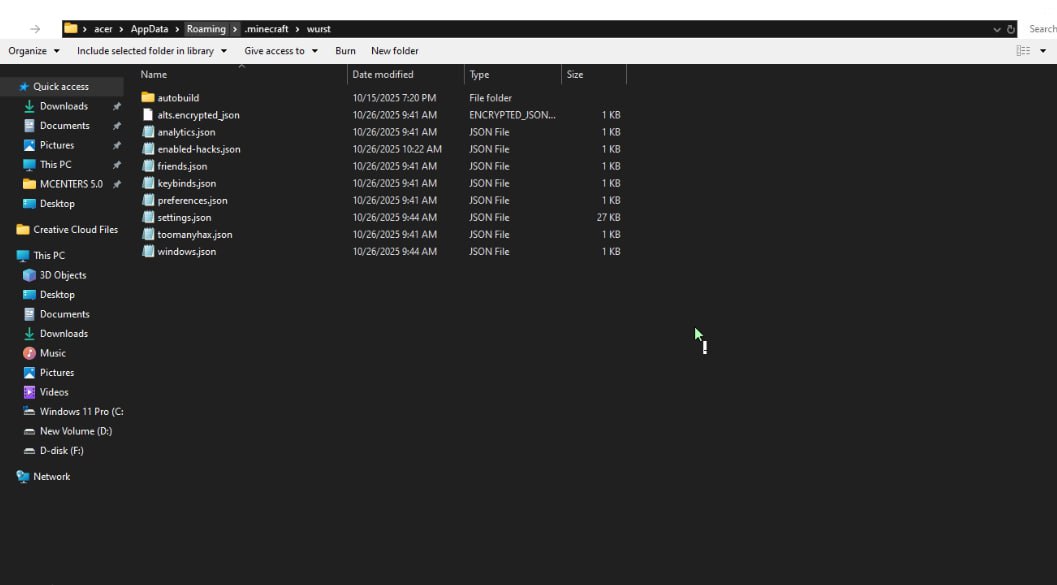Expand the address bar history dropdown arrow
Image resolution: width=1057 pixels, height=585 pixels.
(x=996, y=29)
